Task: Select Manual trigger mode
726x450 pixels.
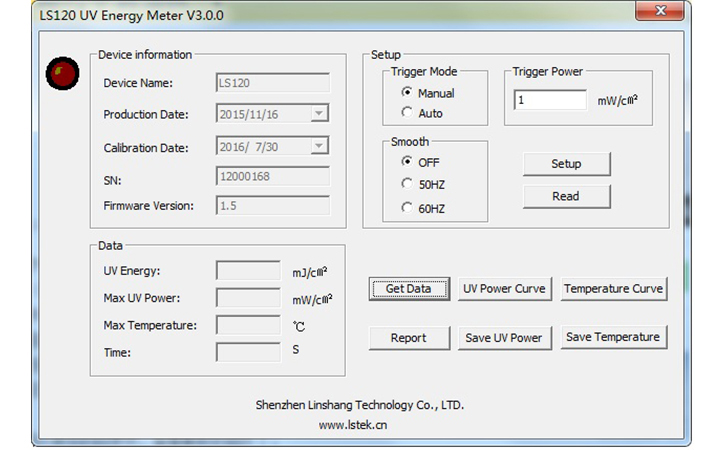Action: point(407,93)
